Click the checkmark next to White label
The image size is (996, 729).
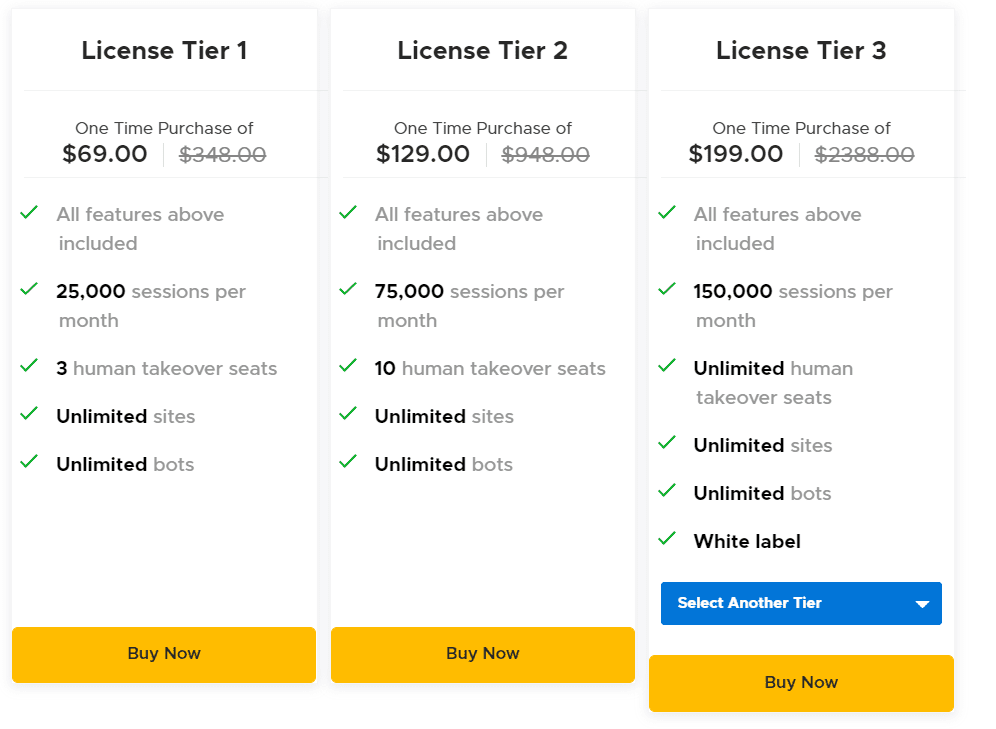click(x=667, y=539)
